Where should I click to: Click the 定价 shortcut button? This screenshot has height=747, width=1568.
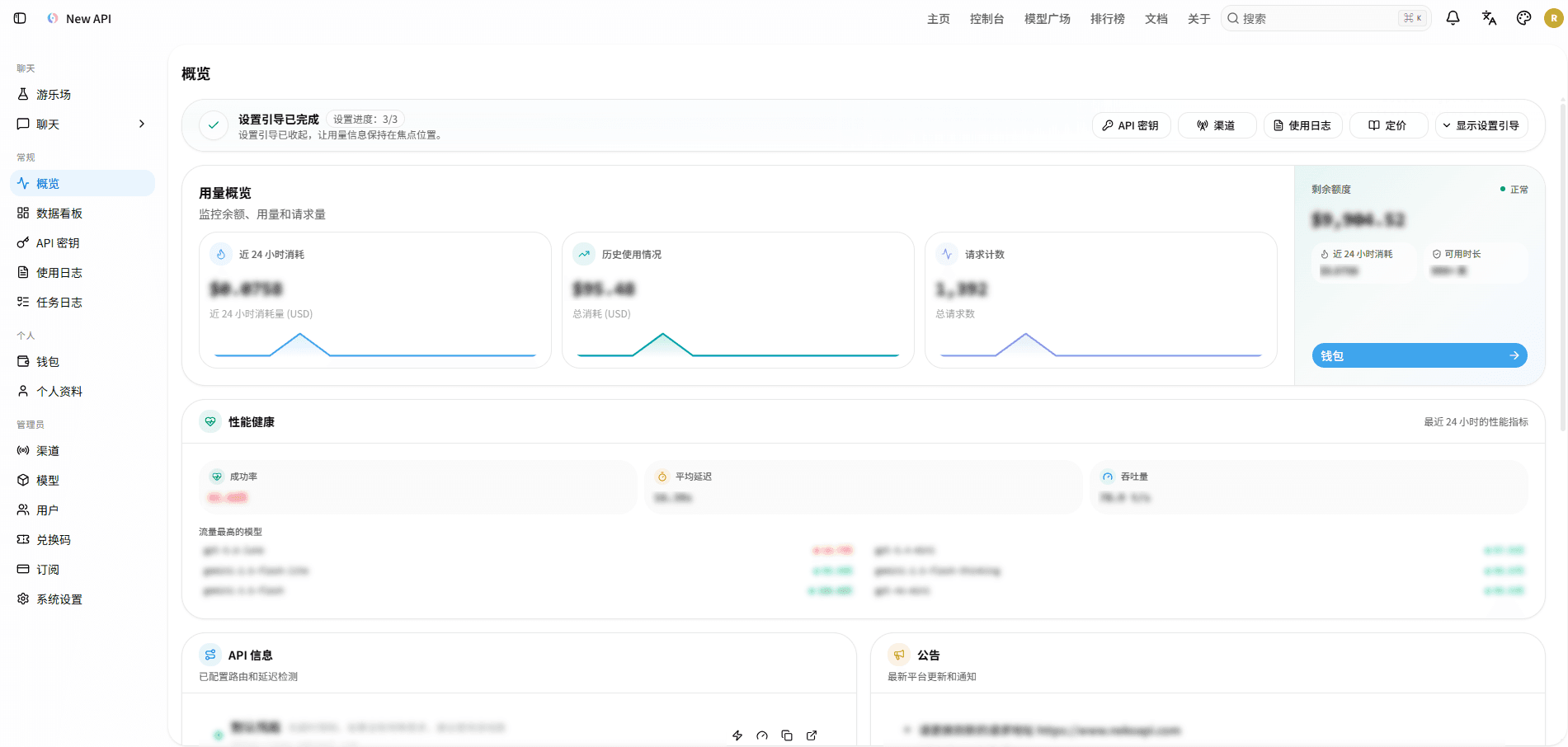[x=1388, y=125]
